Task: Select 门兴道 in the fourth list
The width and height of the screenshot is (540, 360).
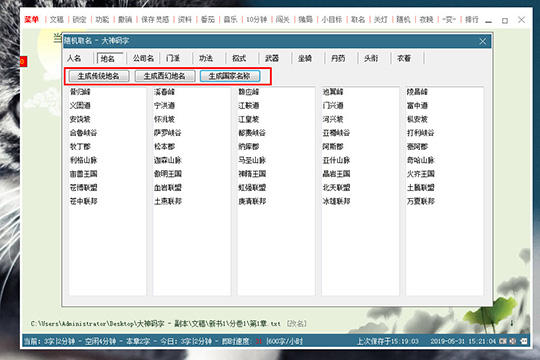Action: tap(333, 105)
